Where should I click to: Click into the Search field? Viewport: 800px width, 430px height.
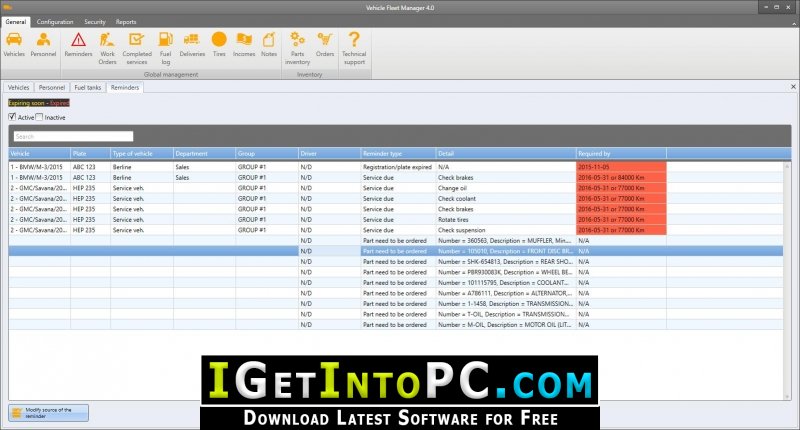(x=73, y=136)
